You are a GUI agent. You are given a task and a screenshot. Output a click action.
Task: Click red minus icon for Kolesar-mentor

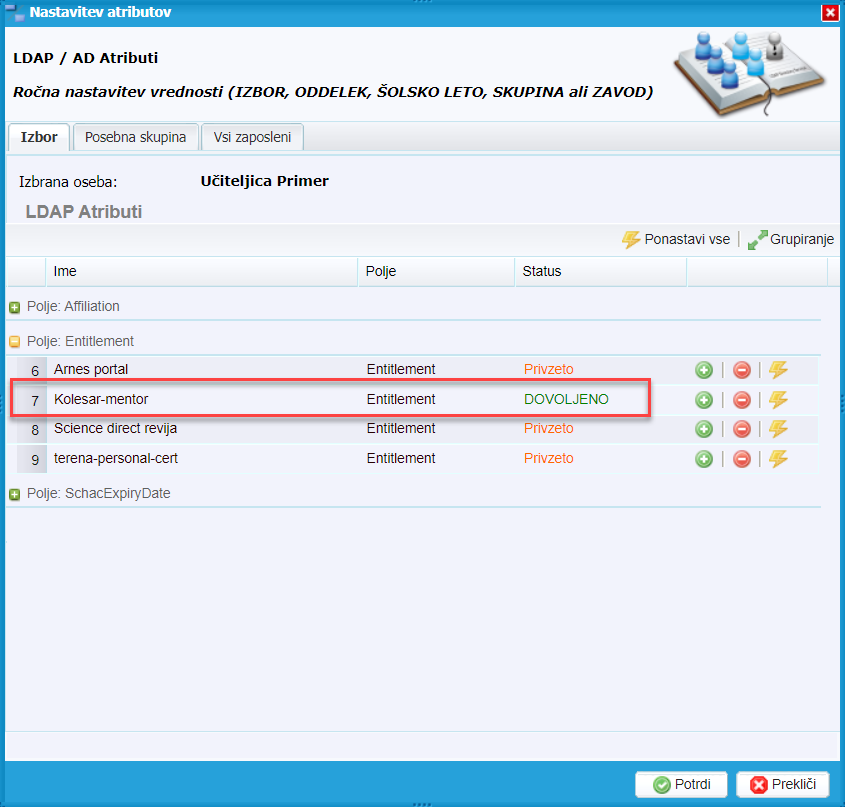[x=741, y=400]
